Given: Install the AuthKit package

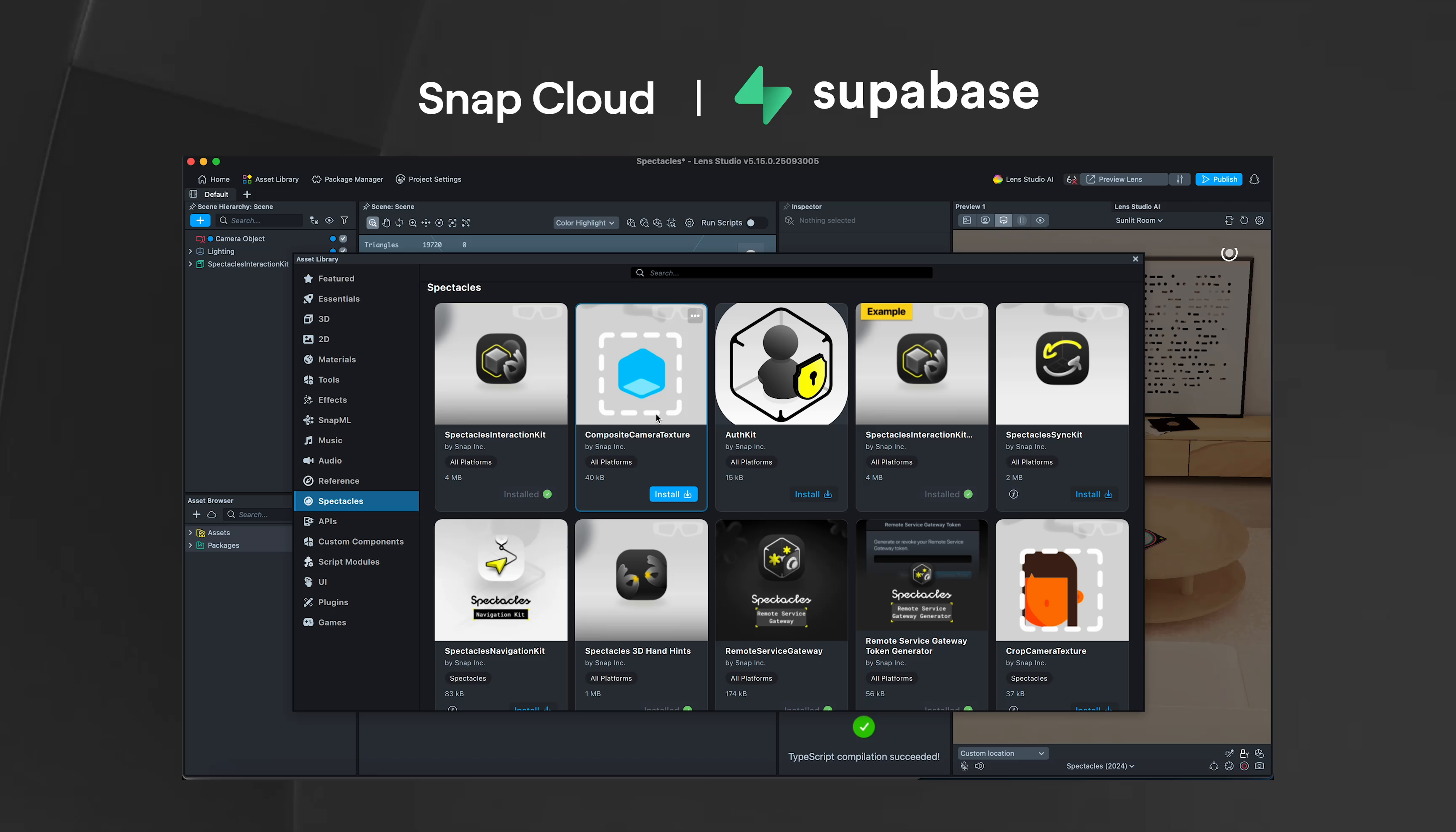Looking at the screenshot, I should (814, 494).
